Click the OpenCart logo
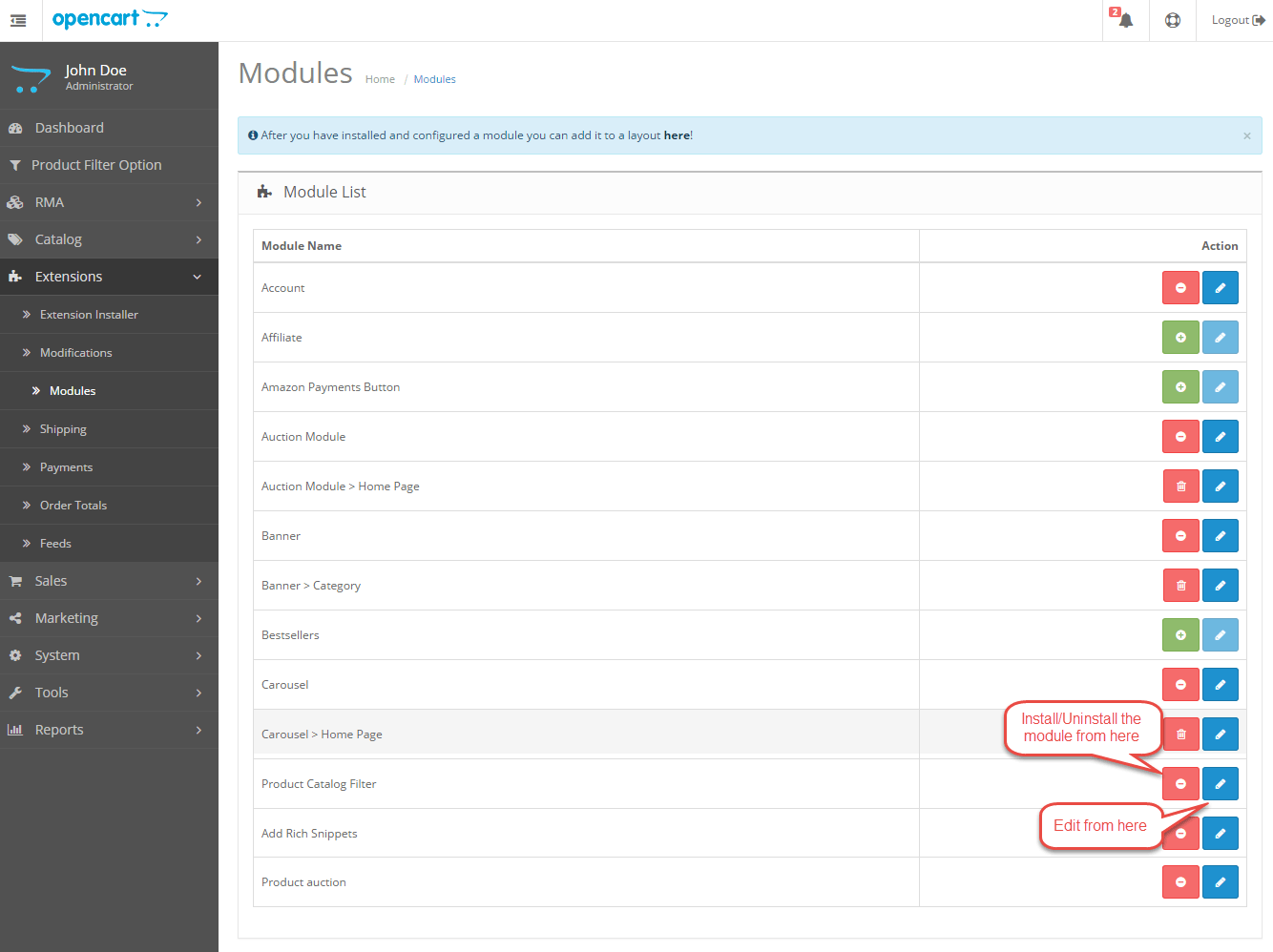1273x952 pixels. (x=110, y=19)
